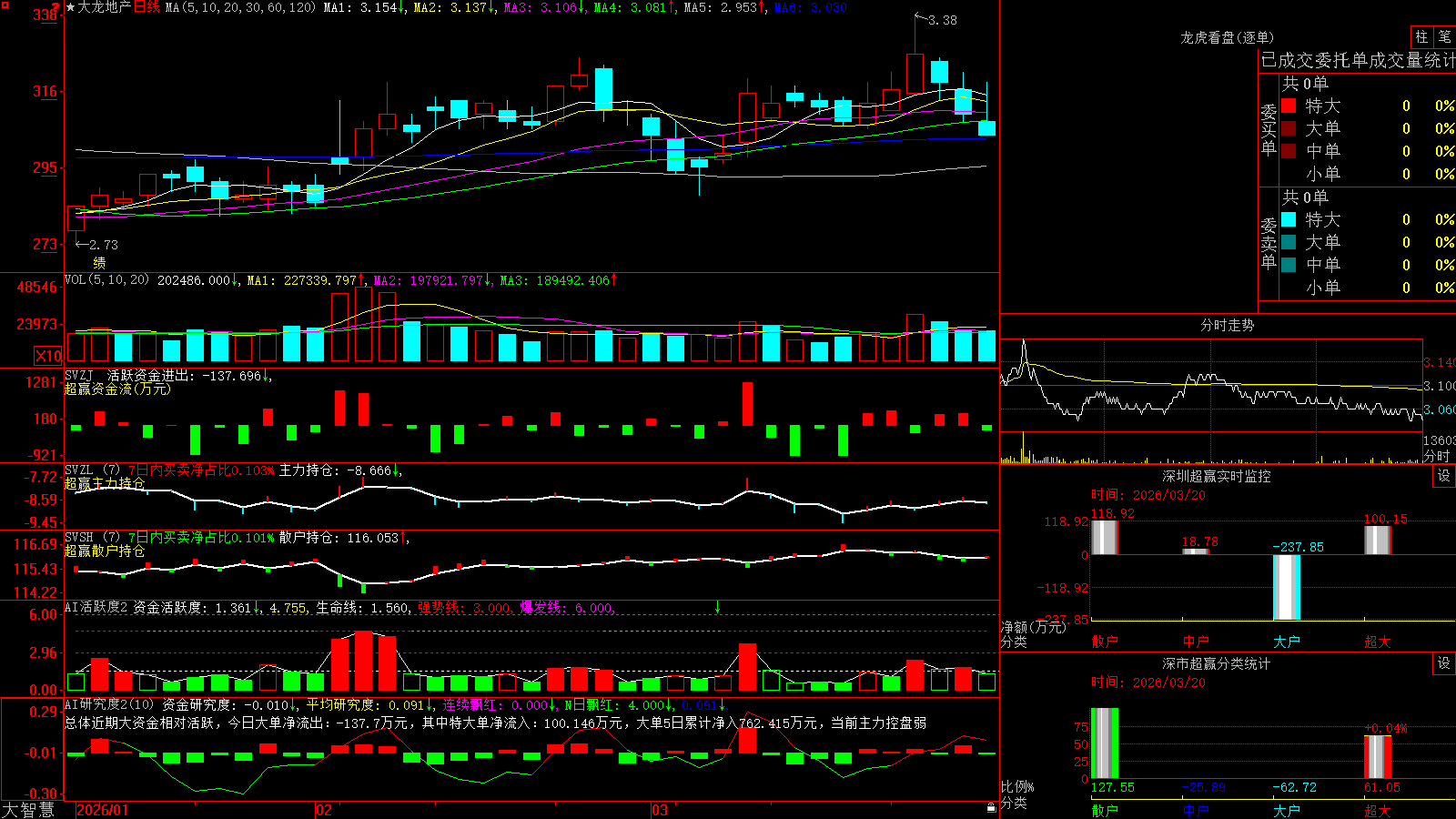Click the 大智慧 logo in bottom-left corner
The height and width of the screenshot is (819, 1456).
pos(28,810)
